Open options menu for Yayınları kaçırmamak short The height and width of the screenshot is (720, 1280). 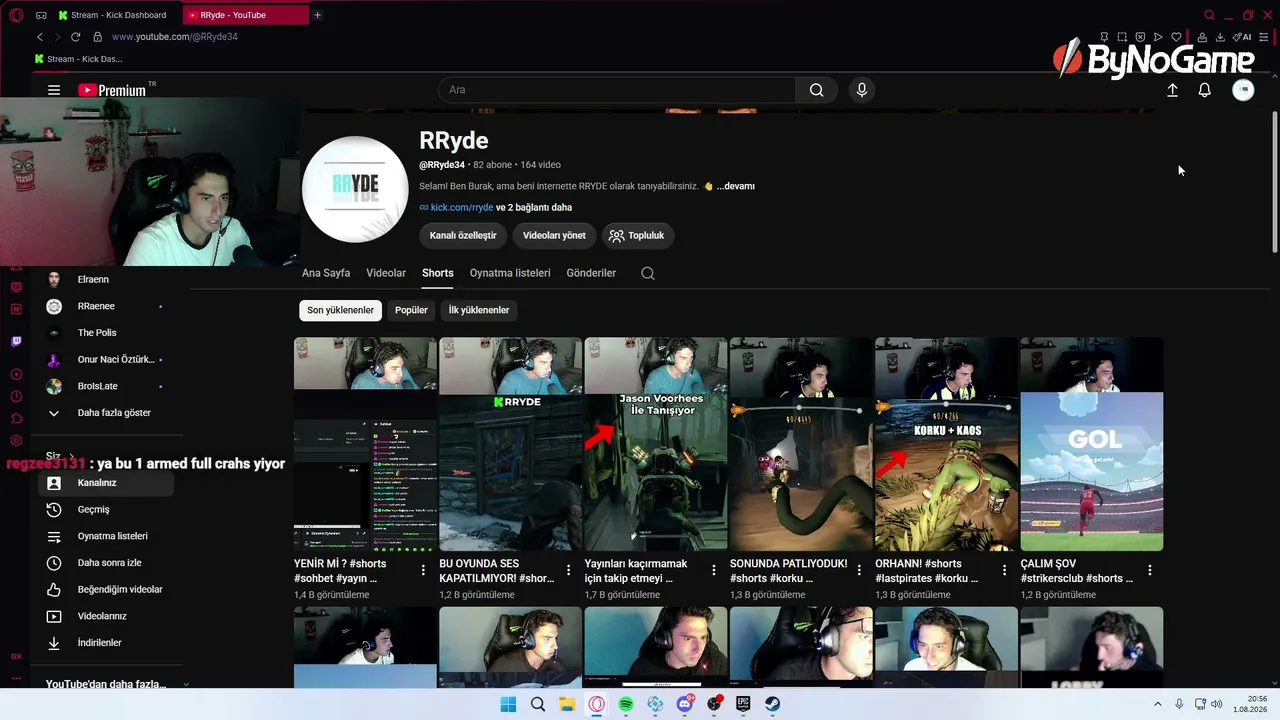coord(714,570)
